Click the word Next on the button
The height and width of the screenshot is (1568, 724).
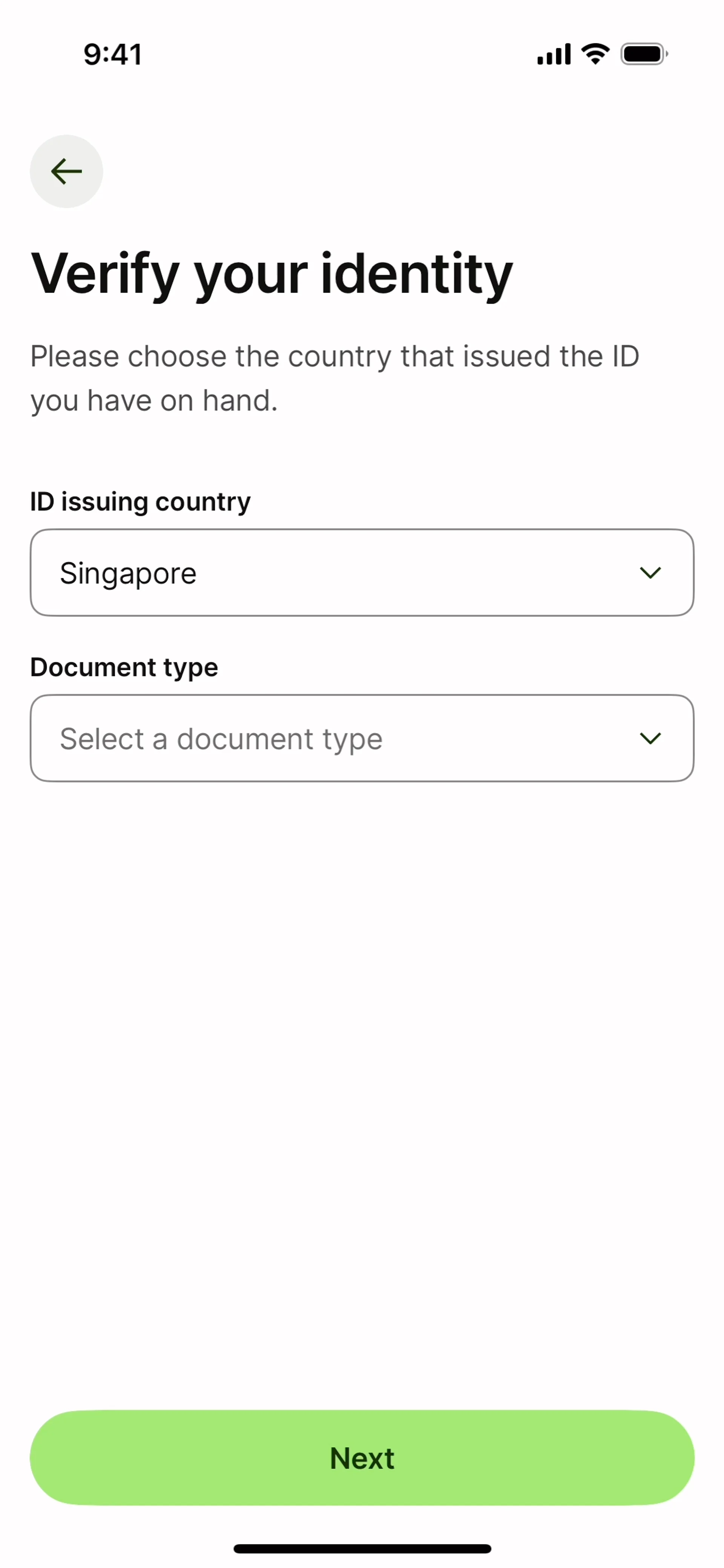pos(362,1458)
